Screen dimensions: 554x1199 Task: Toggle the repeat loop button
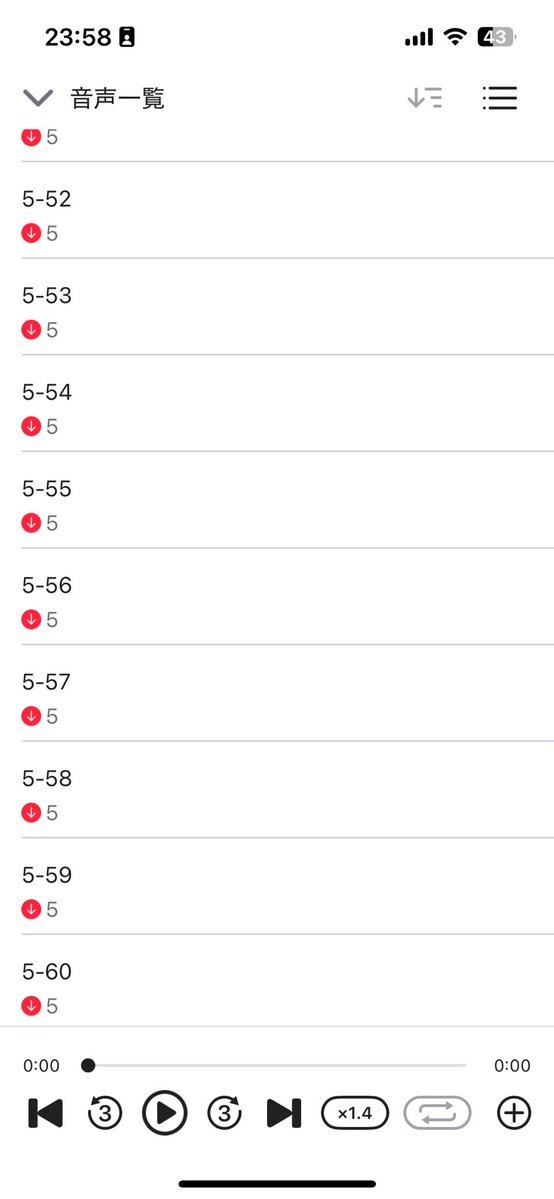pyautogui.click(x=437, y=1113)
